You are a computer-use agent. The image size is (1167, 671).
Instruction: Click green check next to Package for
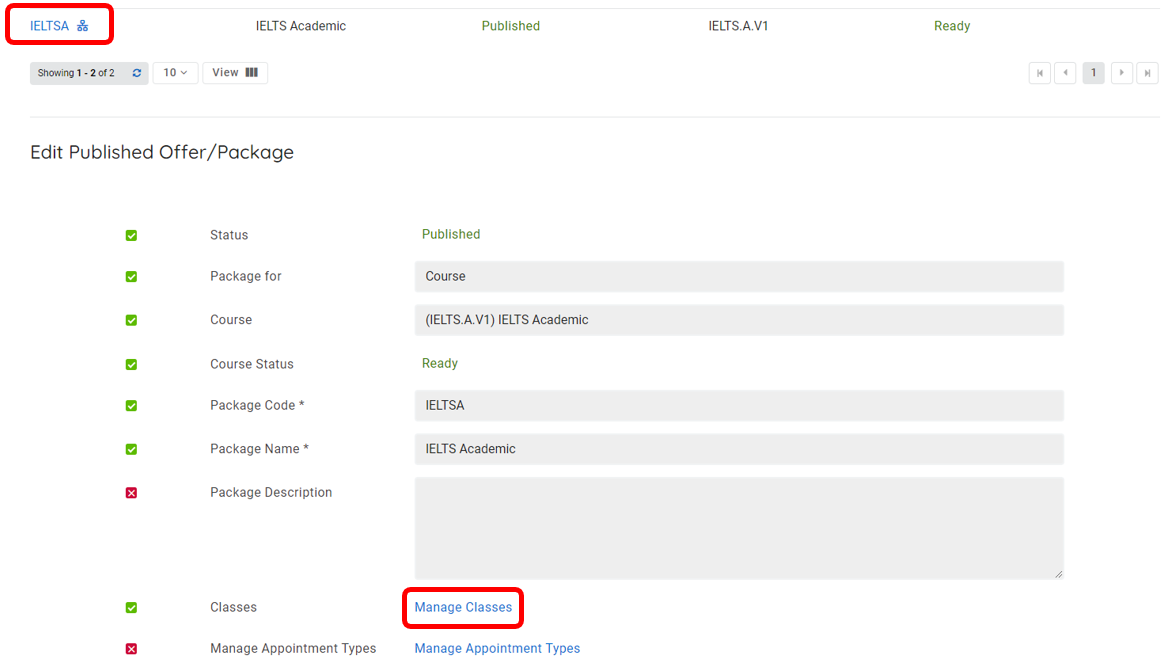click(x=131, y=277)
